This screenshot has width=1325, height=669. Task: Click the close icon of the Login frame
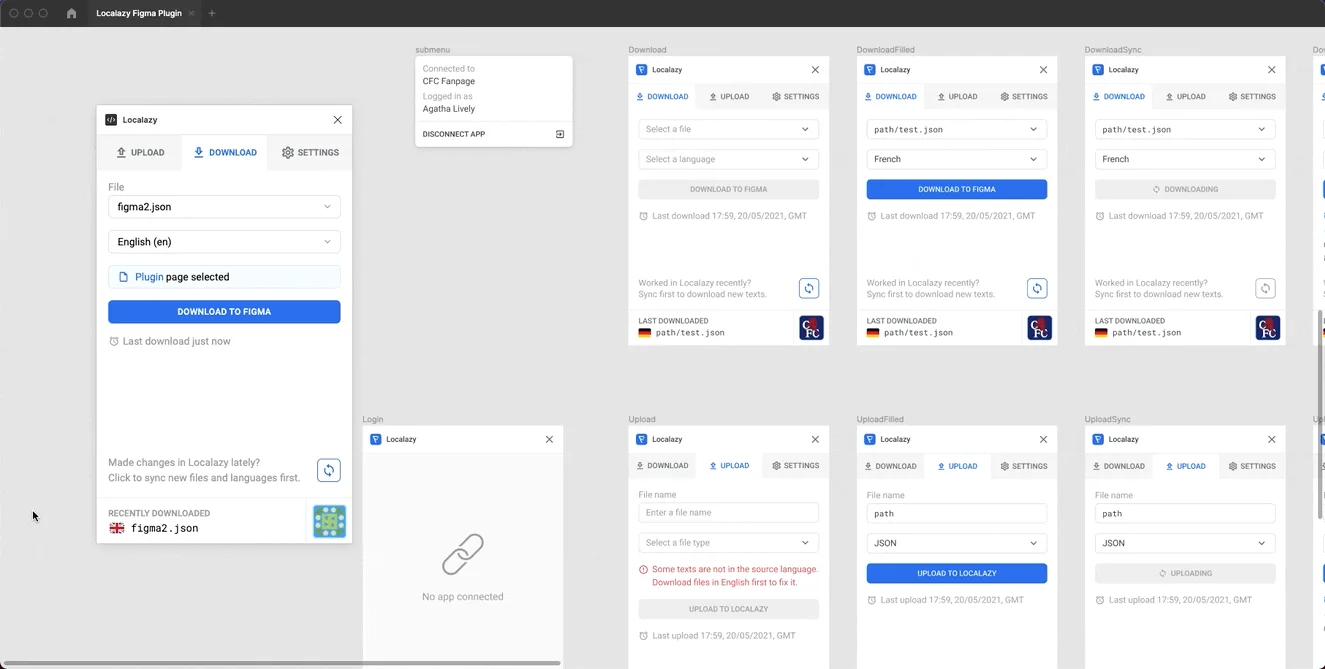549,439
